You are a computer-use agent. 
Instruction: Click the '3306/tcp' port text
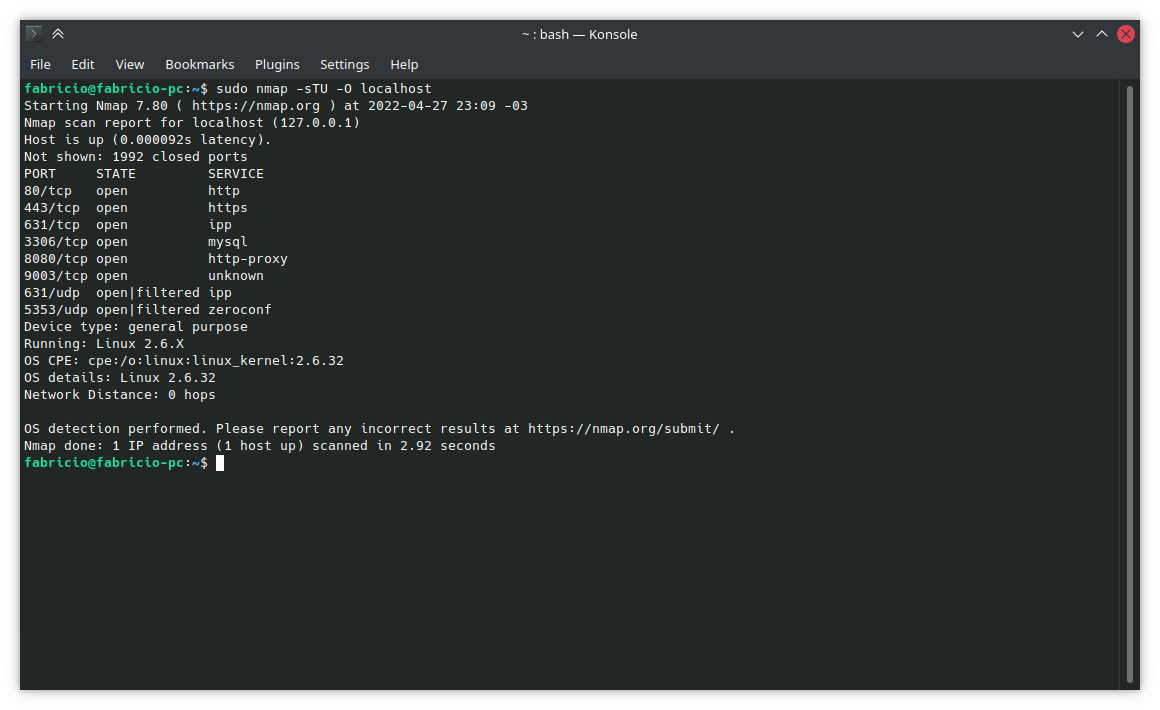(55, 242)
